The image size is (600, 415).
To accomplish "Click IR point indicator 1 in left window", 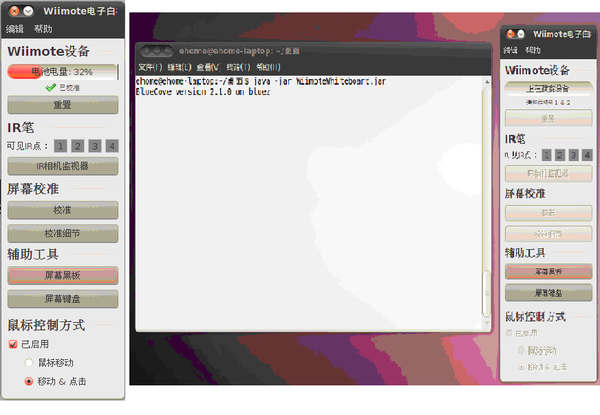I will click(x=60, y=146).
